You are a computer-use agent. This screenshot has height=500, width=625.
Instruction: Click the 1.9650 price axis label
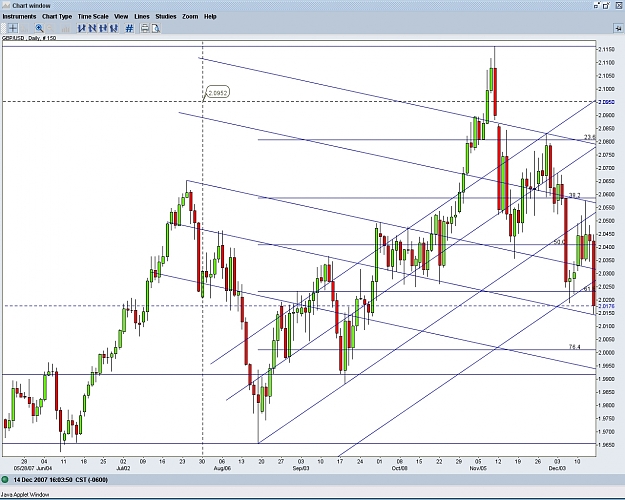[x=607, y=445]
